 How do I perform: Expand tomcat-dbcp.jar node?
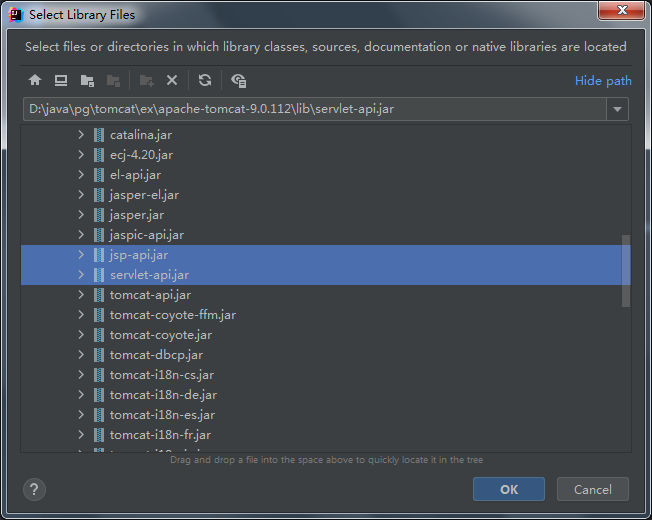(x=81, y=355)
